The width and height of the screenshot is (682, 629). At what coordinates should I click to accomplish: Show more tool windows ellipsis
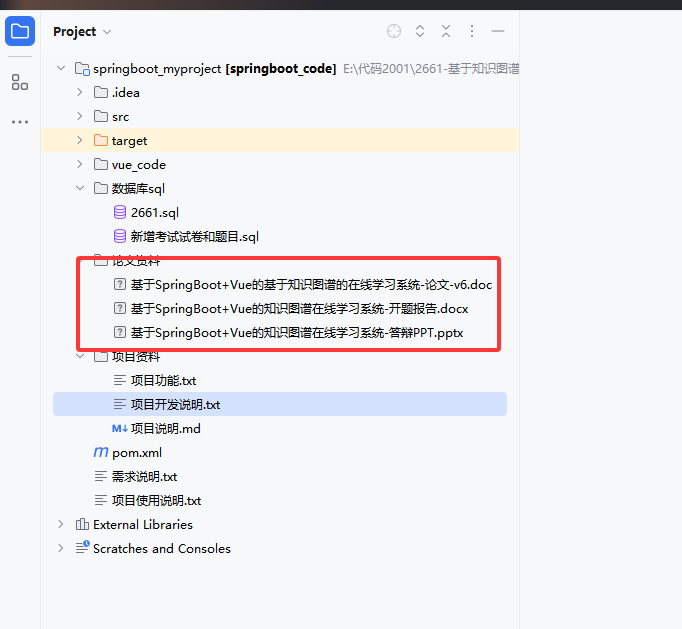point(20,122)
